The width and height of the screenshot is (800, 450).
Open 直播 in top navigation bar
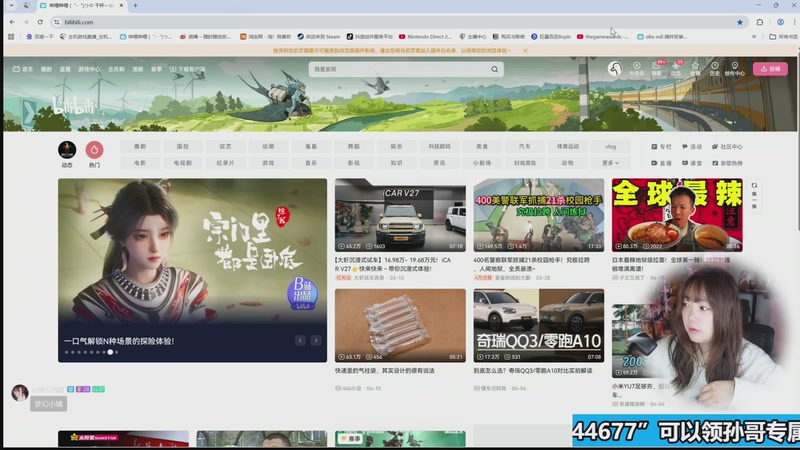65,69
